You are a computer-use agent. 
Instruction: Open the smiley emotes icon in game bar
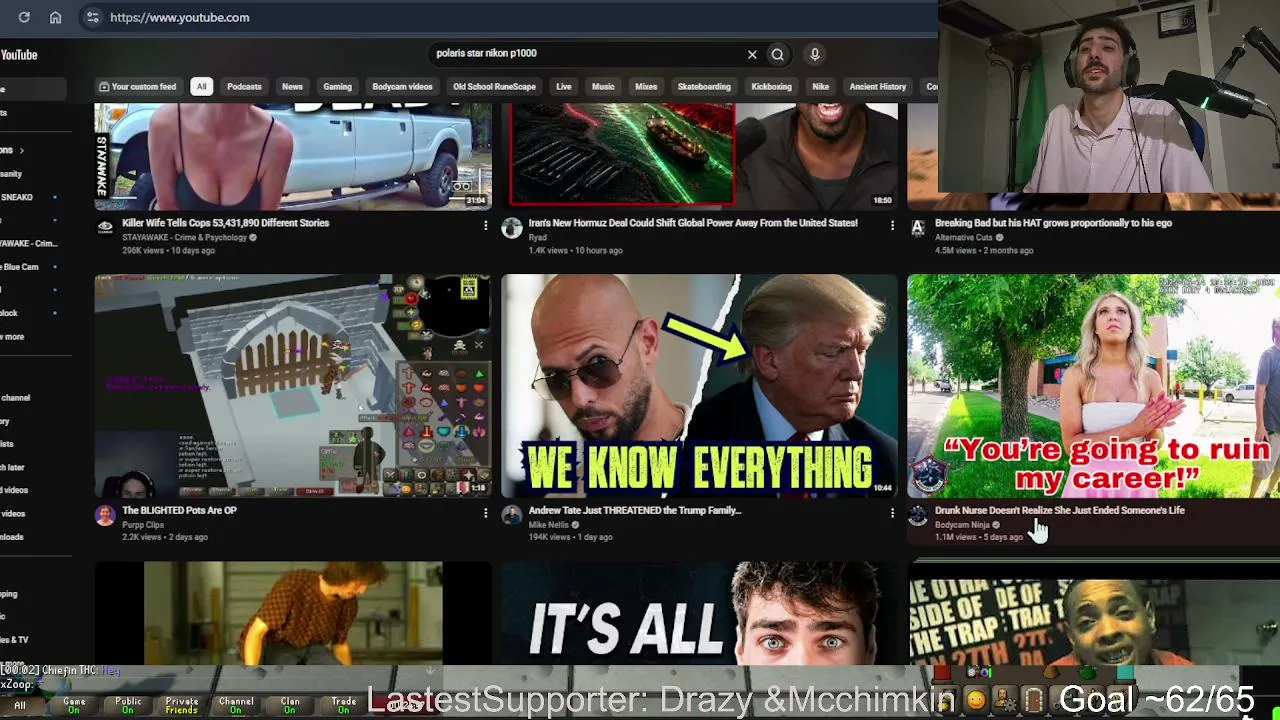976,701
